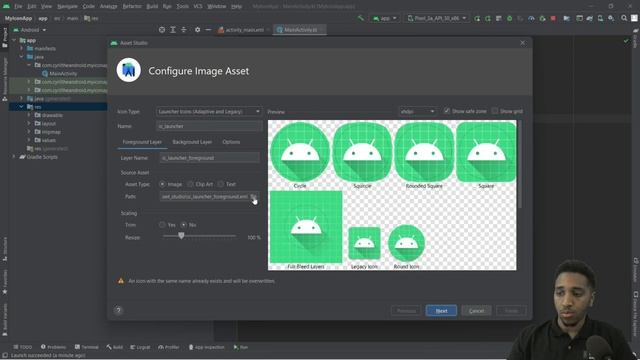Click the Asset Studio help question mark
This screenshot has width=640, height=360.
pyautogui.click(x=118, y=311)
